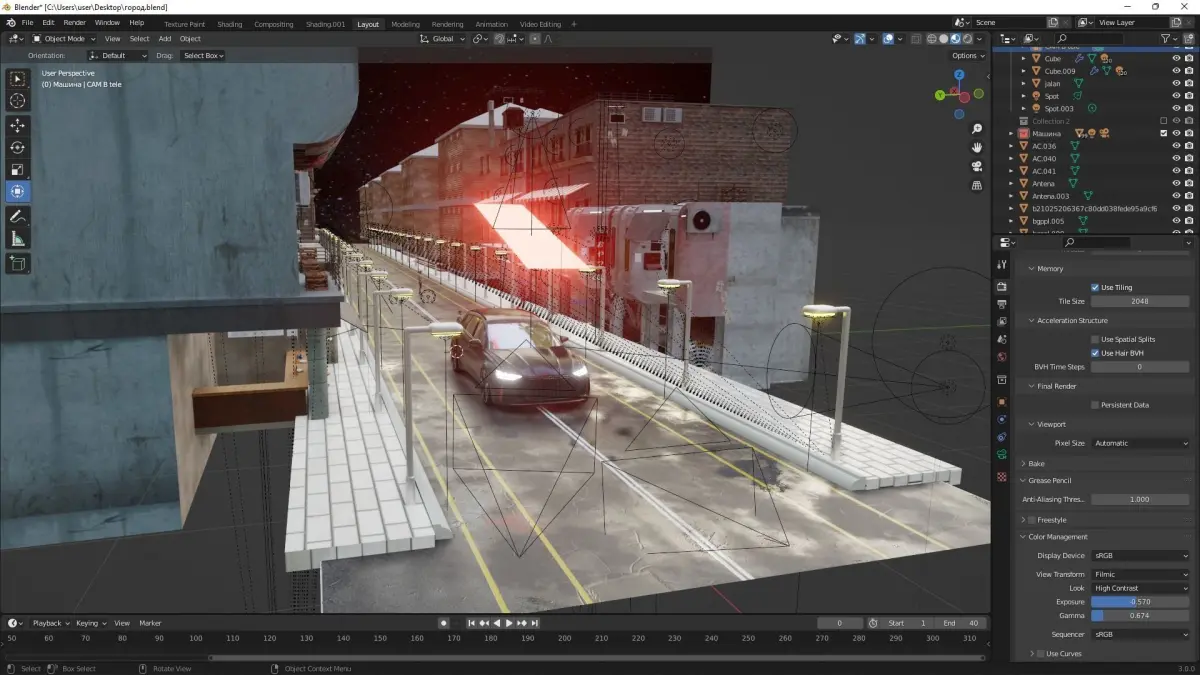
Task: Open the File menu
Action: pyautogui.click(x=27, y=23)
